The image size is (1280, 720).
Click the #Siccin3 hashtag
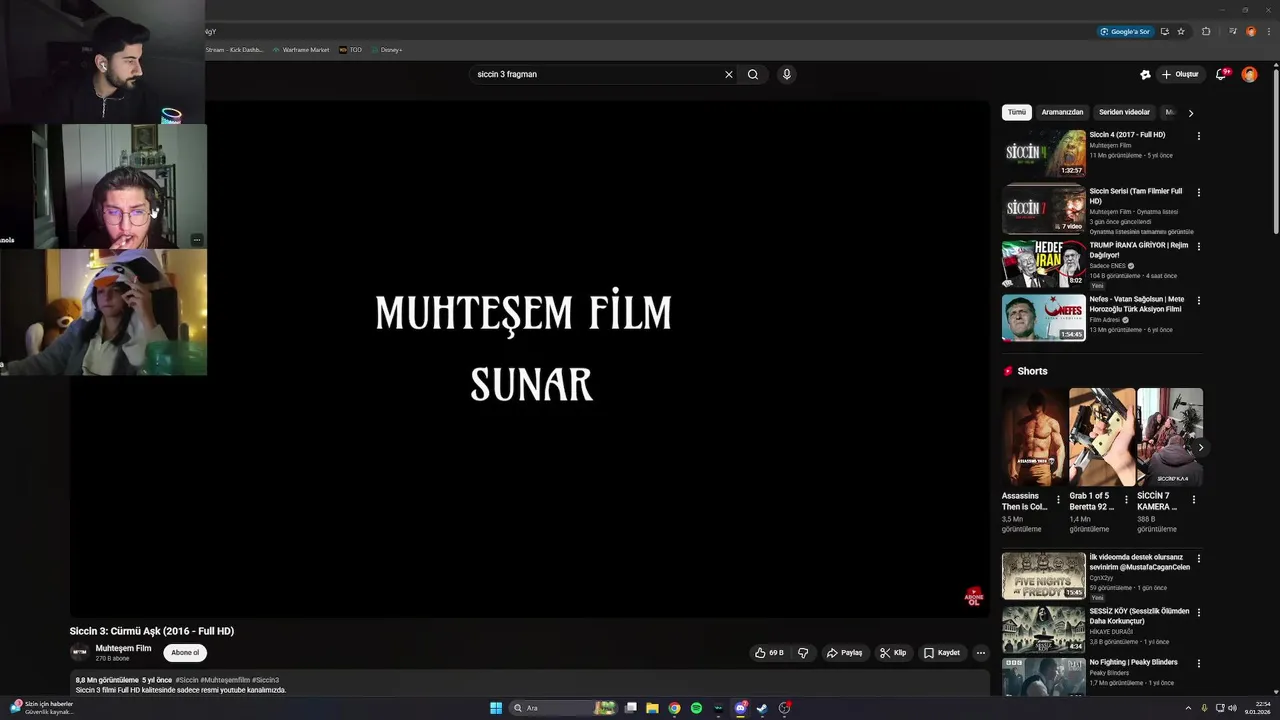[x=265, y=680]
